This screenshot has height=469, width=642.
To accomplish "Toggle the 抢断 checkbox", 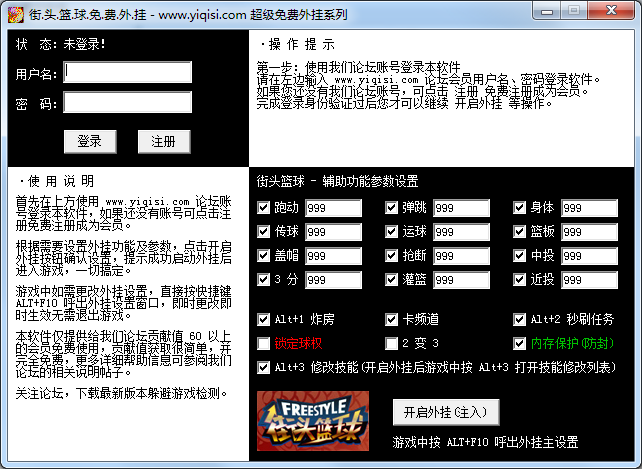I will 391,256.
